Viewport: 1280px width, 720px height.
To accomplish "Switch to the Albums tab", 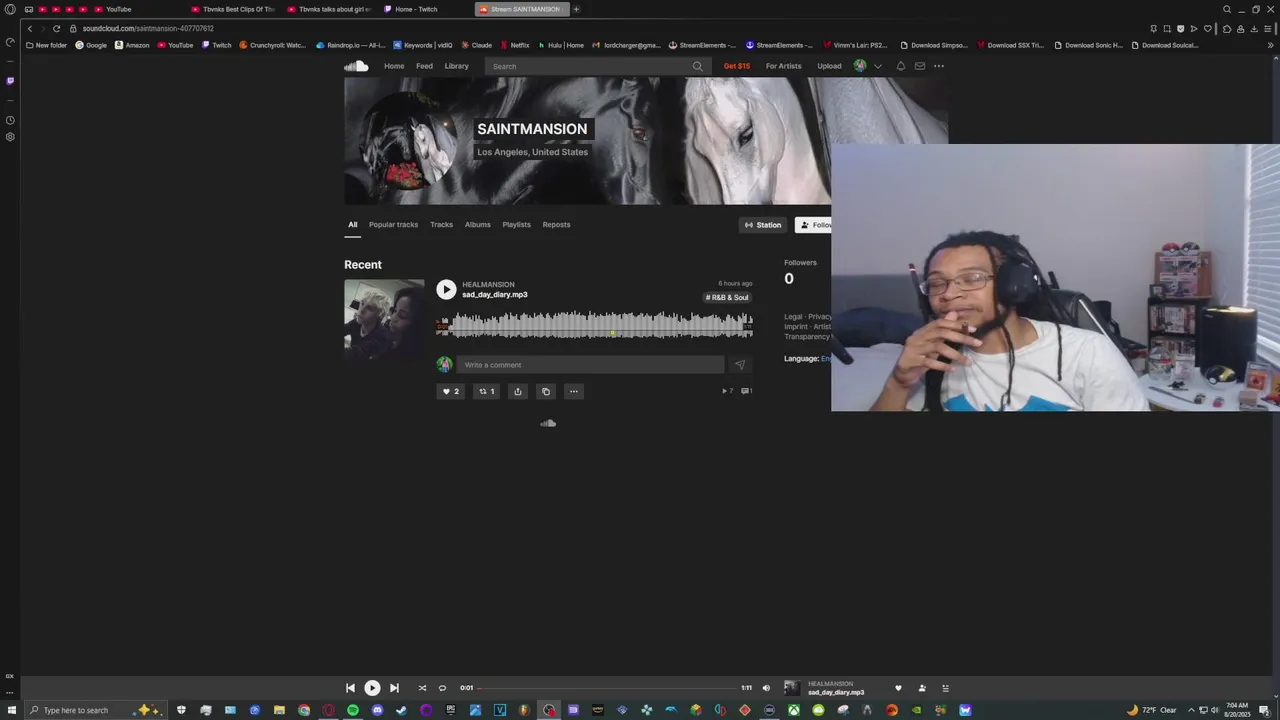I will pos(477,224).
